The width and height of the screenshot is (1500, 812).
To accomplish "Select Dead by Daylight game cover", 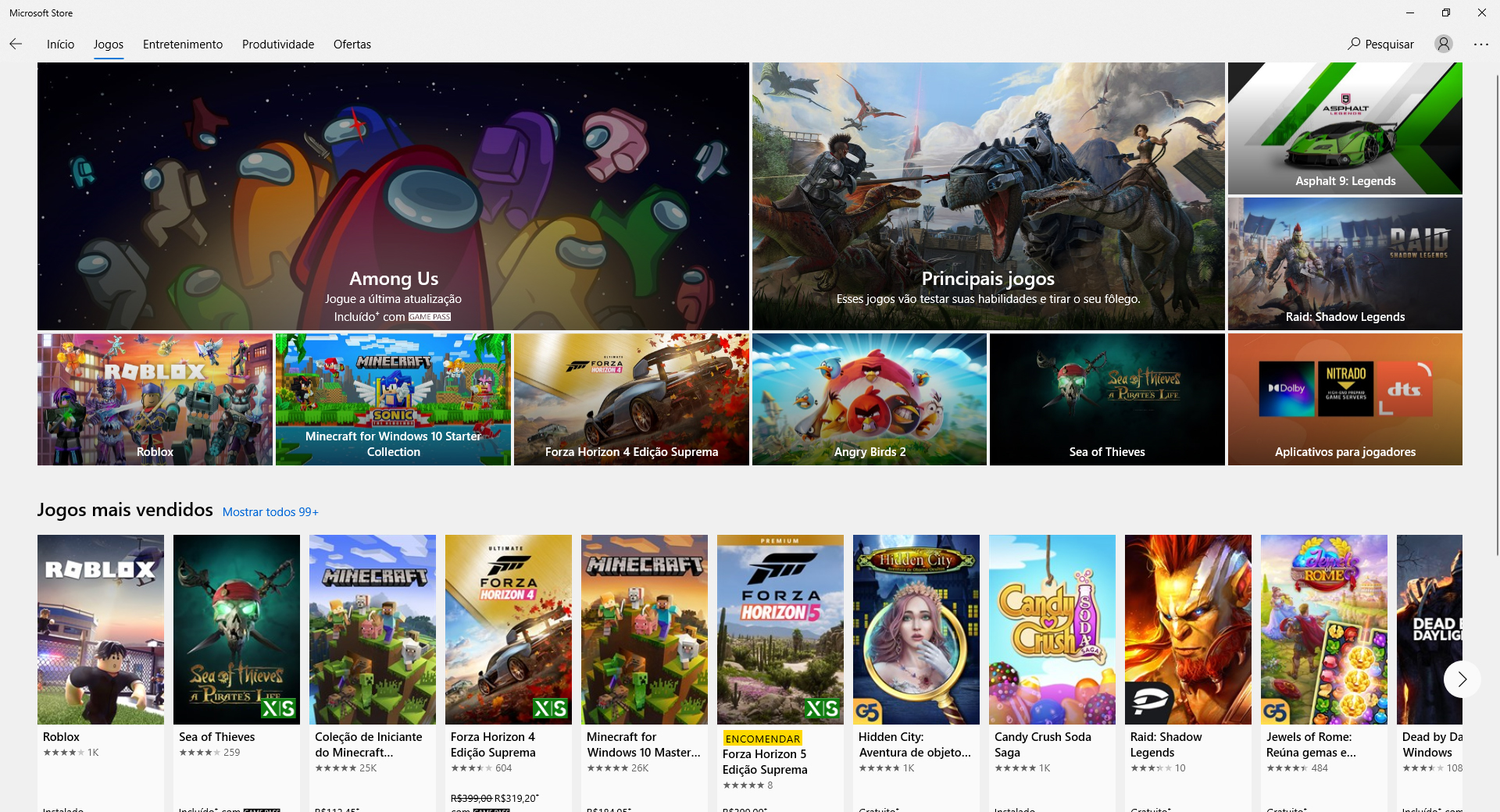I will point(1430,629).
